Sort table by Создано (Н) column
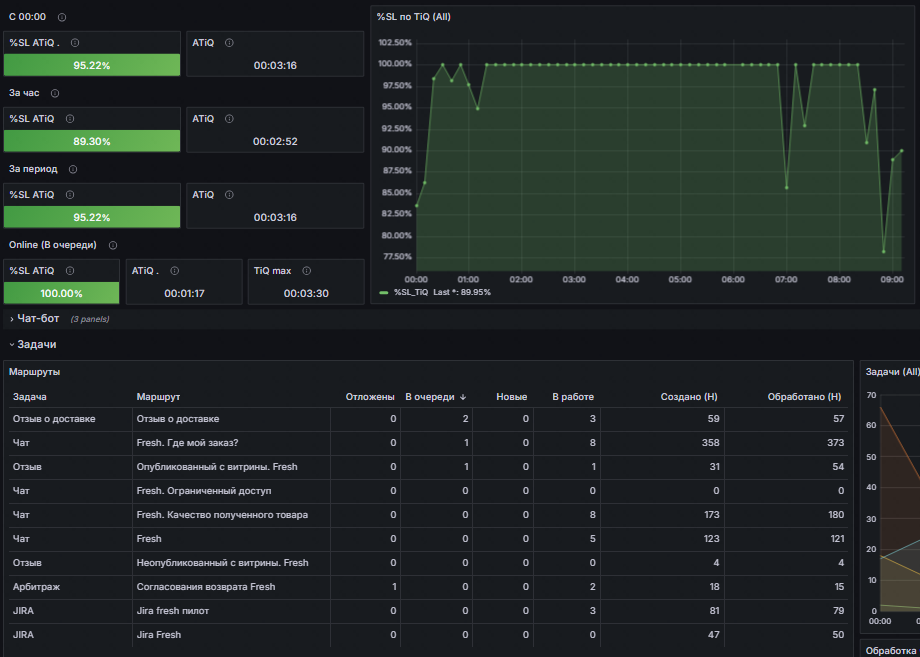This screenshot has width=920, height=657. pos(689,397)
